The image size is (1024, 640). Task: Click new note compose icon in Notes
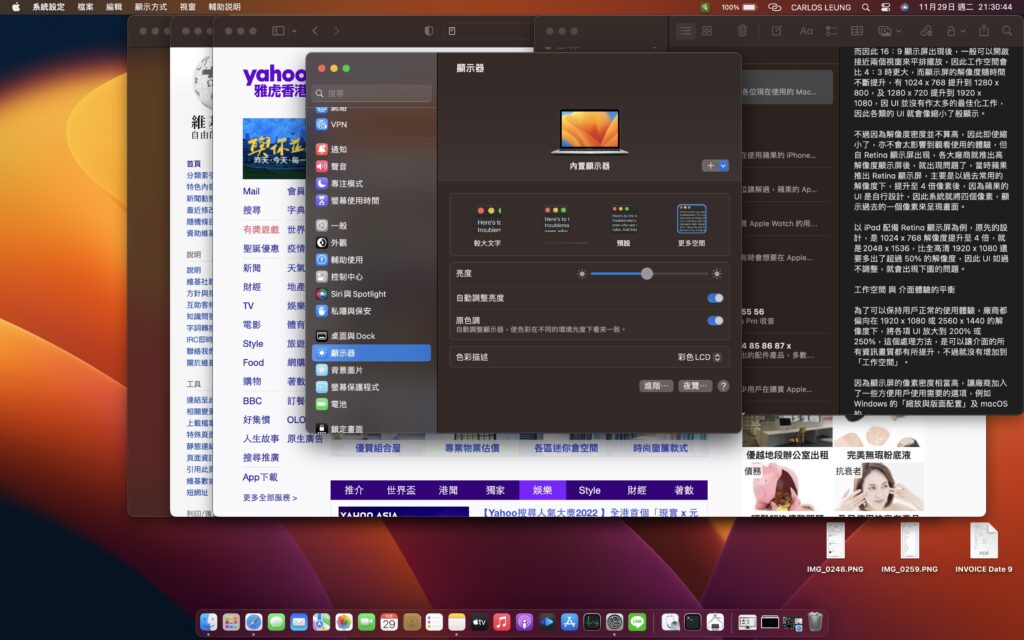coord(776,31)
